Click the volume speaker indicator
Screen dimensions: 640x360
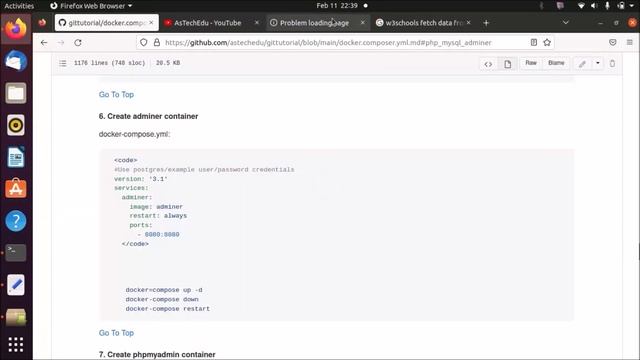click(x=594, y=6)
